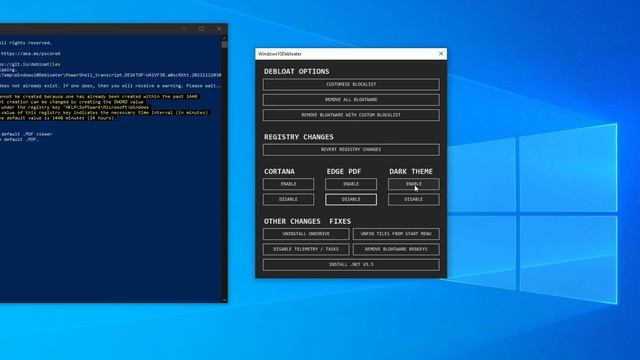Click Revert Registry Changes button
The height and width of the screenshot is (360, 640).
(x=351, y=149)
